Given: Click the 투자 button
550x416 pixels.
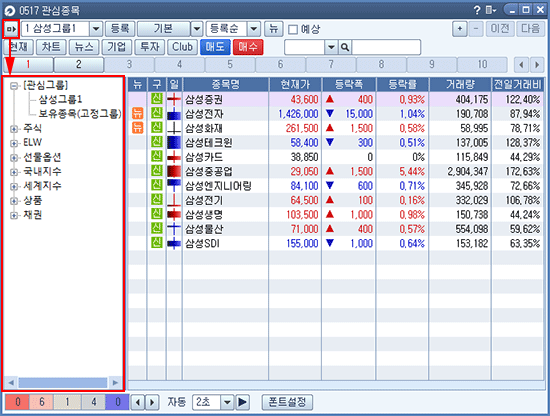Looking at the screenshot, I should (150, 47).
